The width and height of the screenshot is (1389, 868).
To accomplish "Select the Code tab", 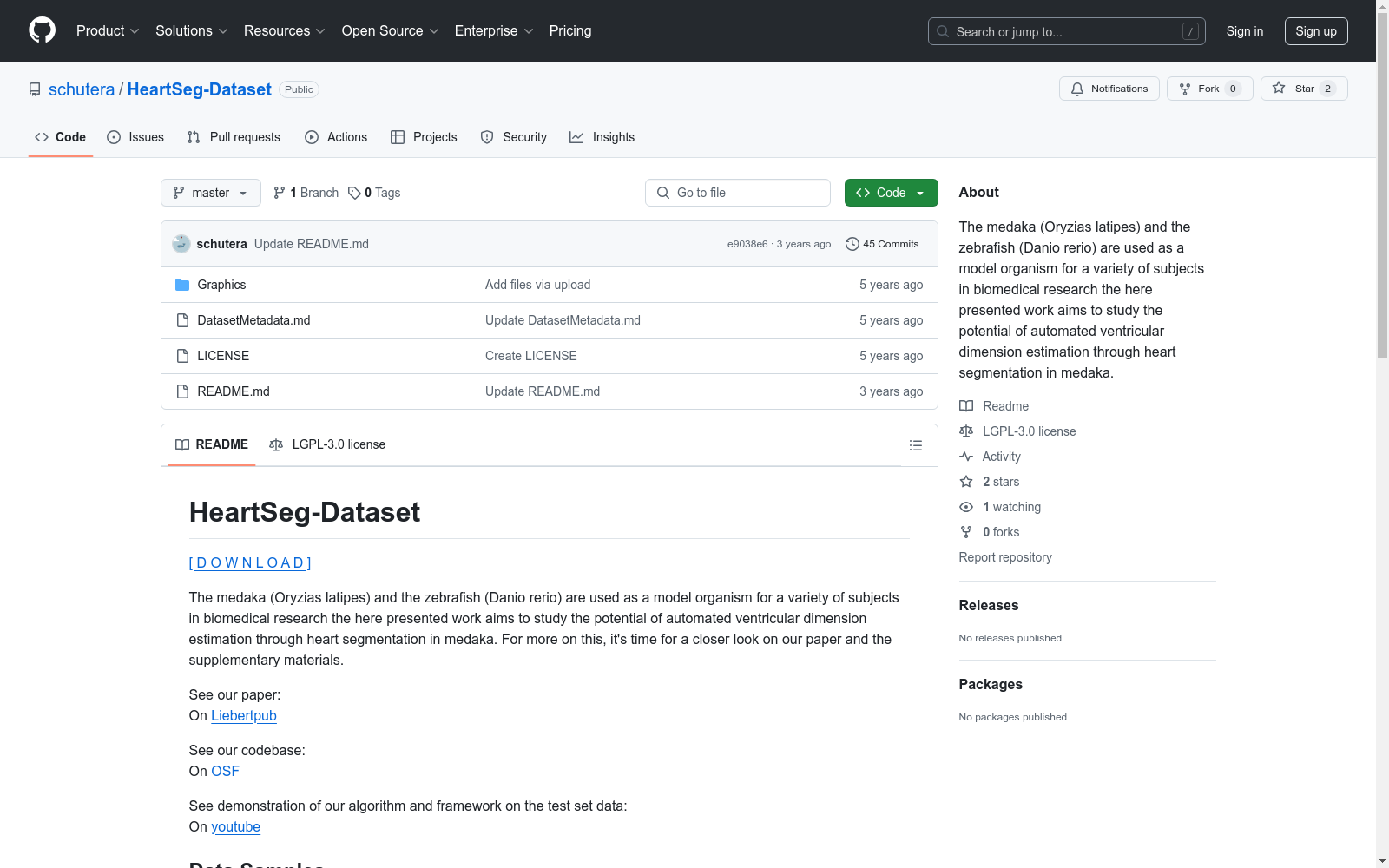I will point(61,137).
